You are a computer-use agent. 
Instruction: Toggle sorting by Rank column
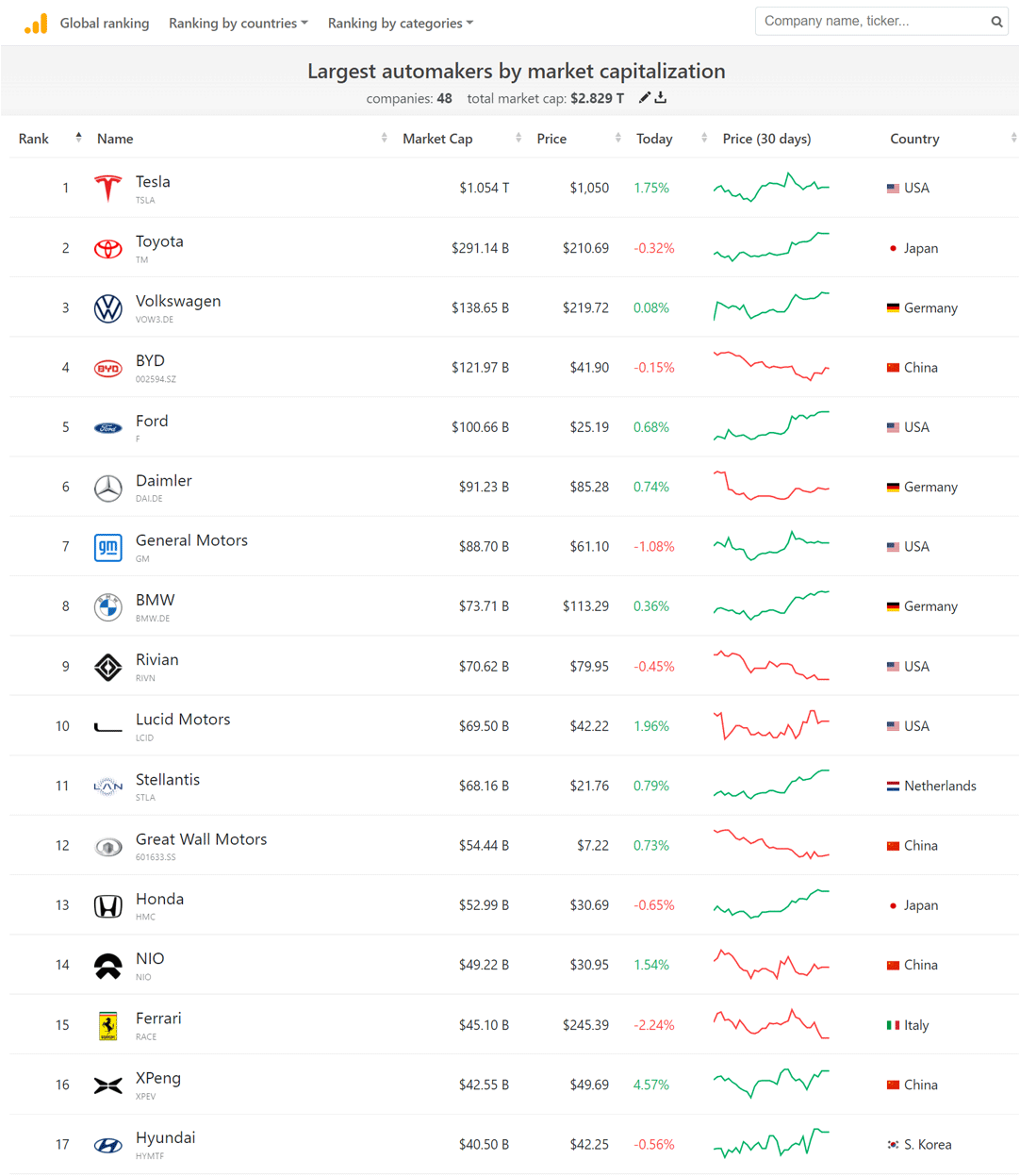pyautogui.click(x=34, y=139)
